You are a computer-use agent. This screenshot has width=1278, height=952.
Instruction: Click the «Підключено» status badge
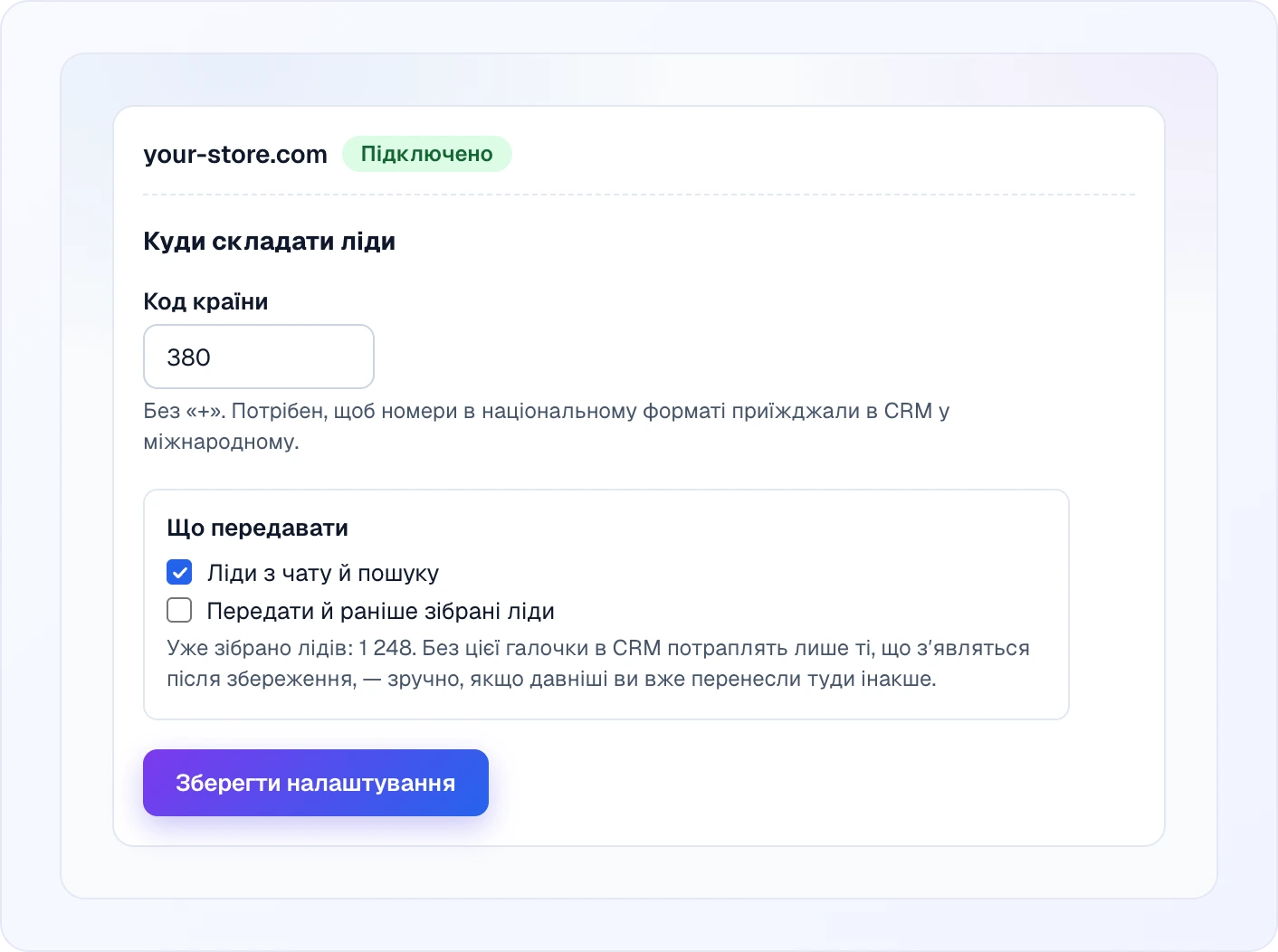tap(427, 154)
